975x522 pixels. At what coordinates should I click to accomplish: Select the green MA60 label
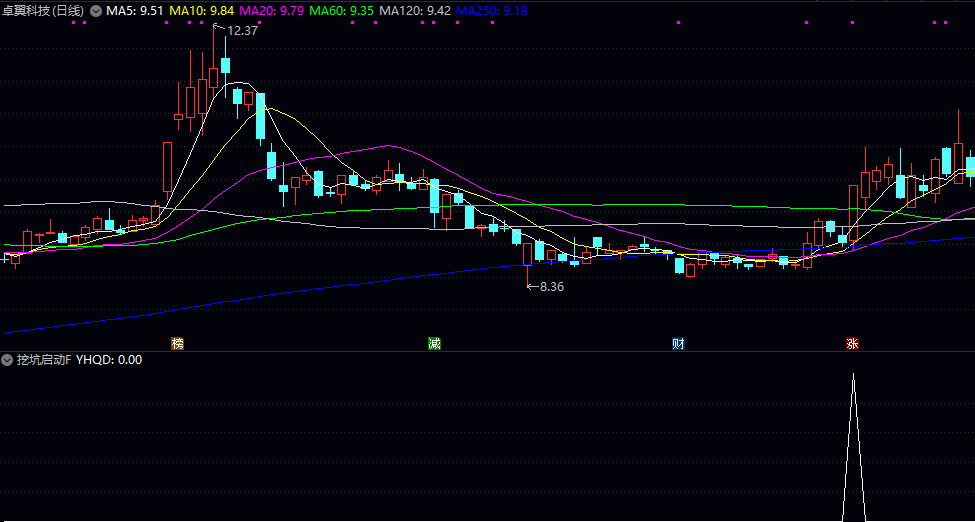[x=342, y=10]
